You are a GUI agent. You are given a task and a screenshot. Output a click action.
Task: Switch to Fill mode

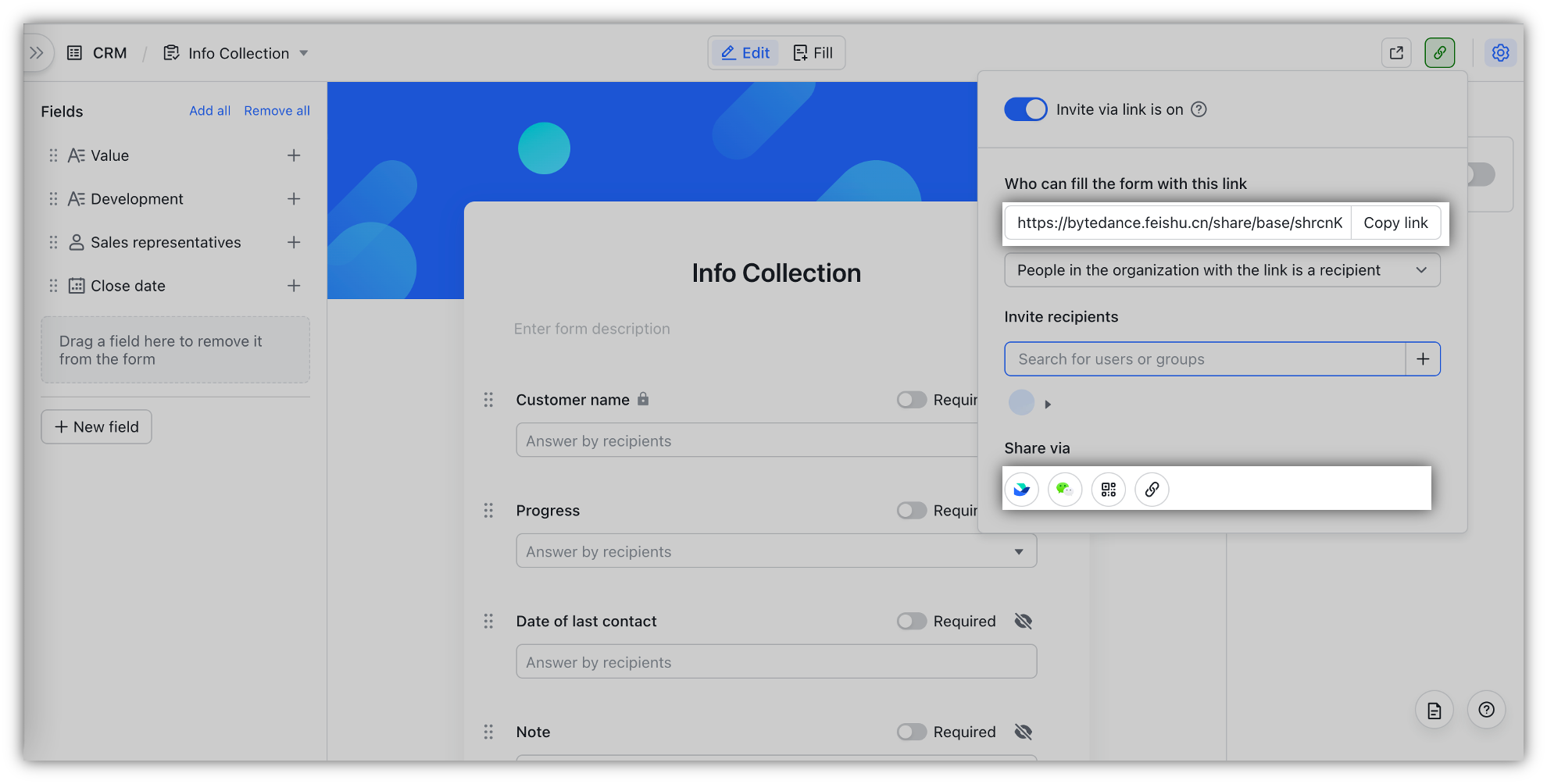[x=814, y=52]
